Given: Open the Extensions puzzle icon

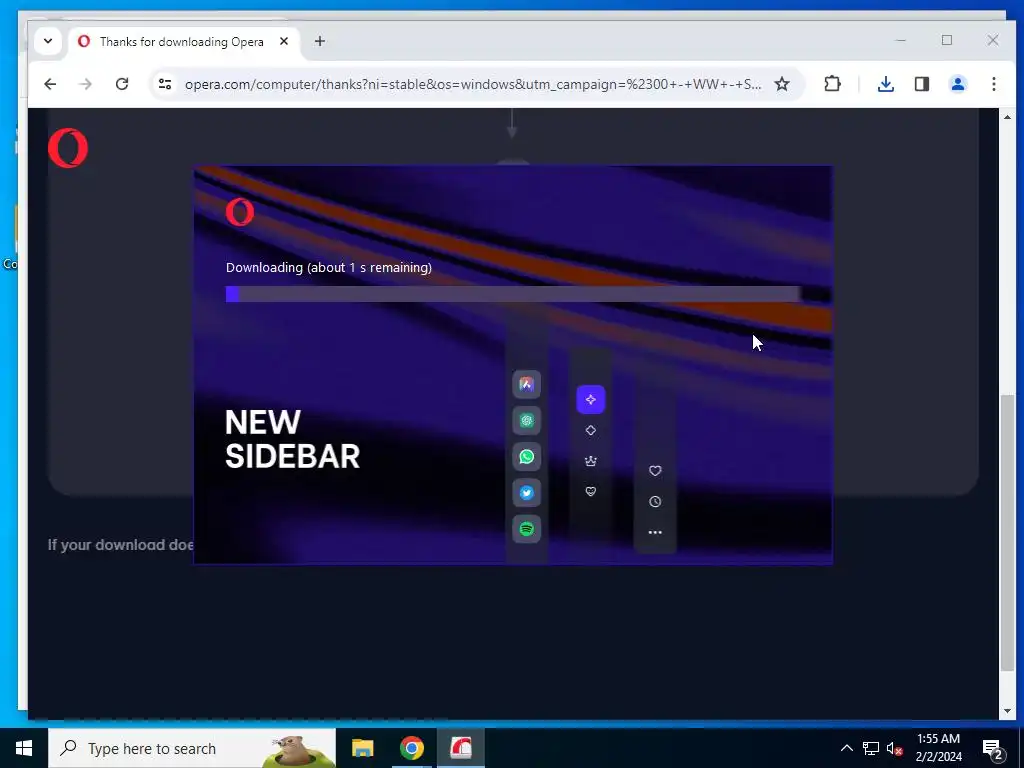Looking at the screenshot, I should point(832,84).
